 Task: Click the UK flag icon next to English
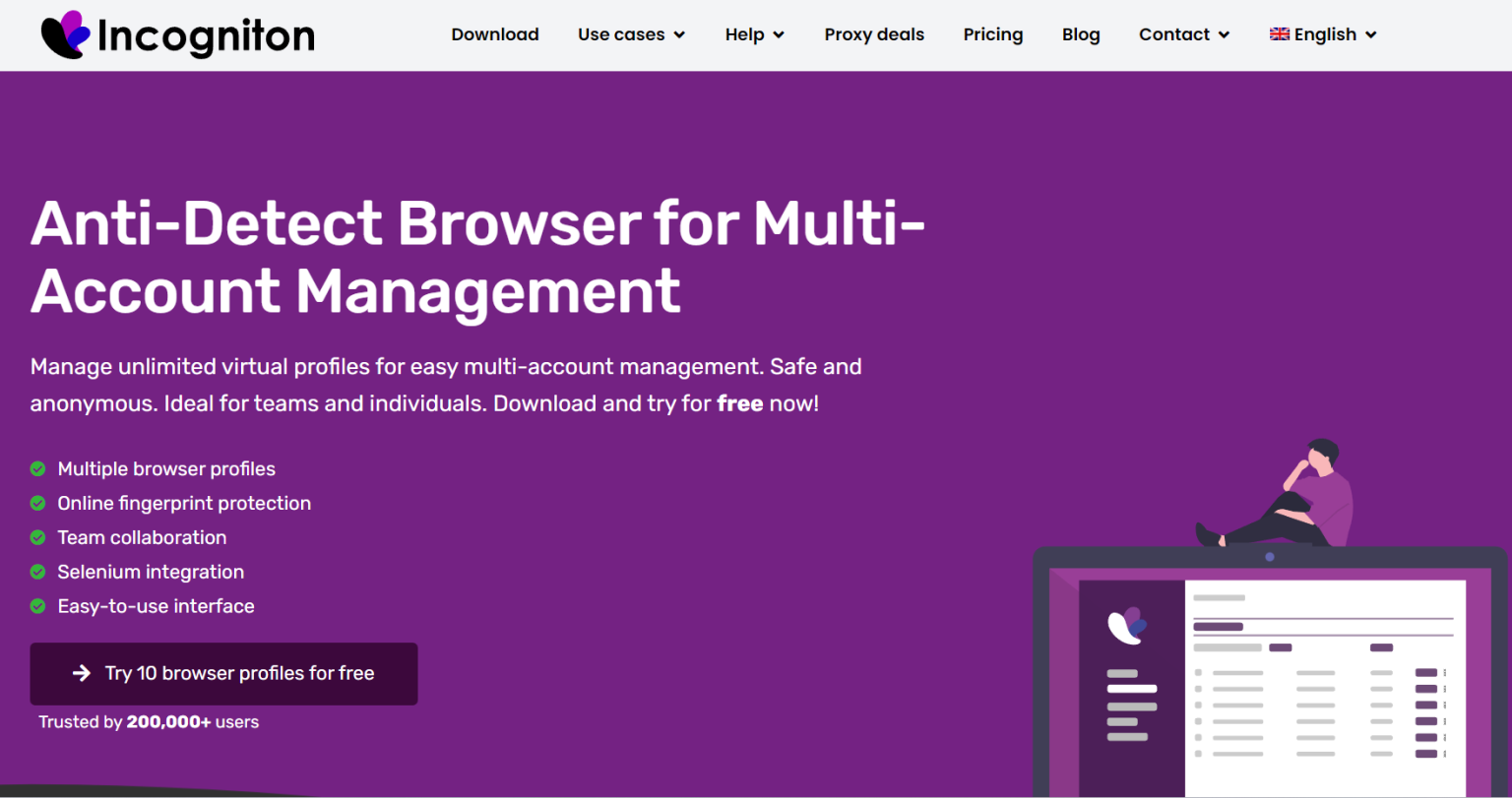click(x=1278, y=33)
